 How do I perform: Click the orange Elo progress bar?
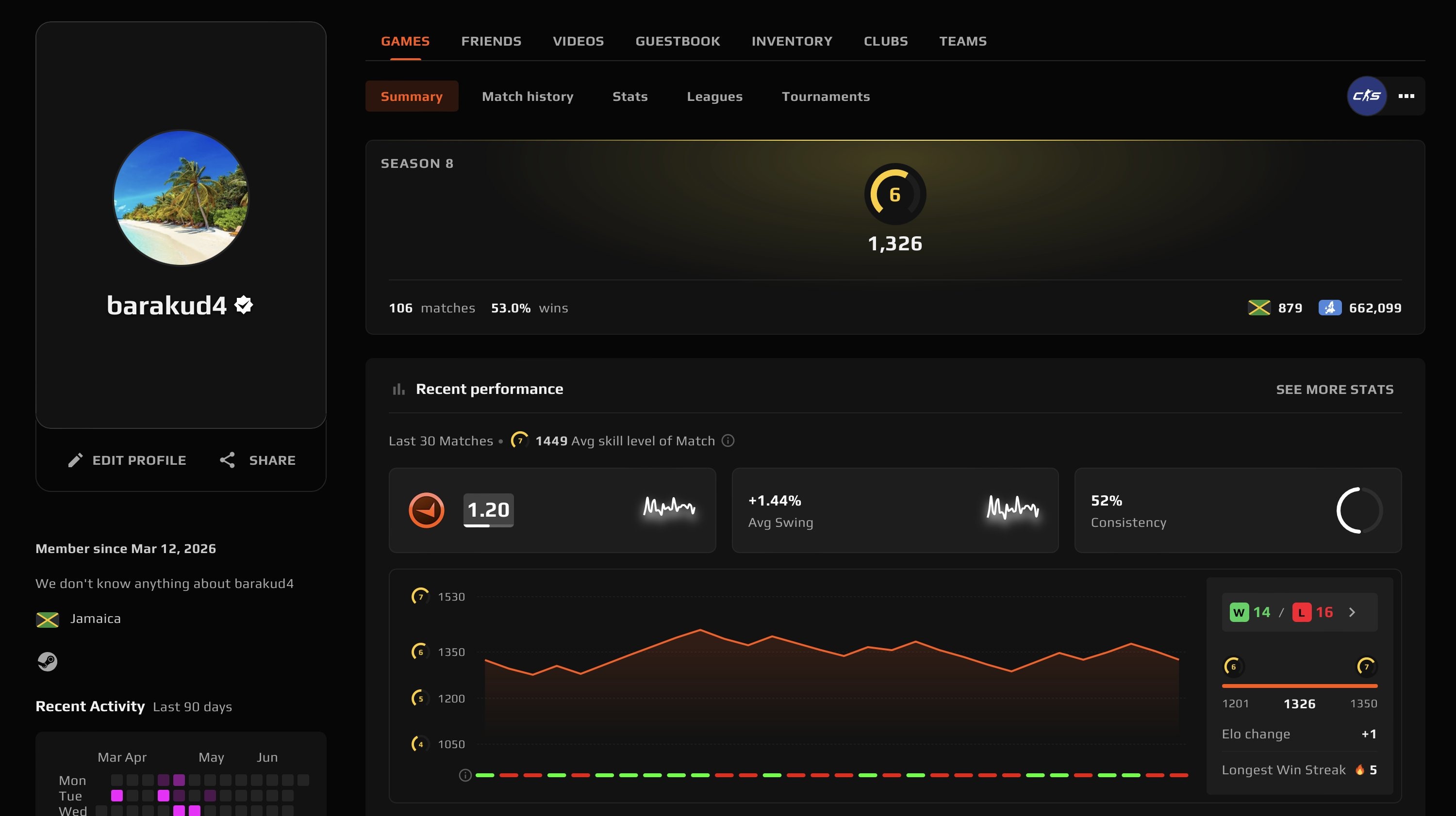[1299, 685]
